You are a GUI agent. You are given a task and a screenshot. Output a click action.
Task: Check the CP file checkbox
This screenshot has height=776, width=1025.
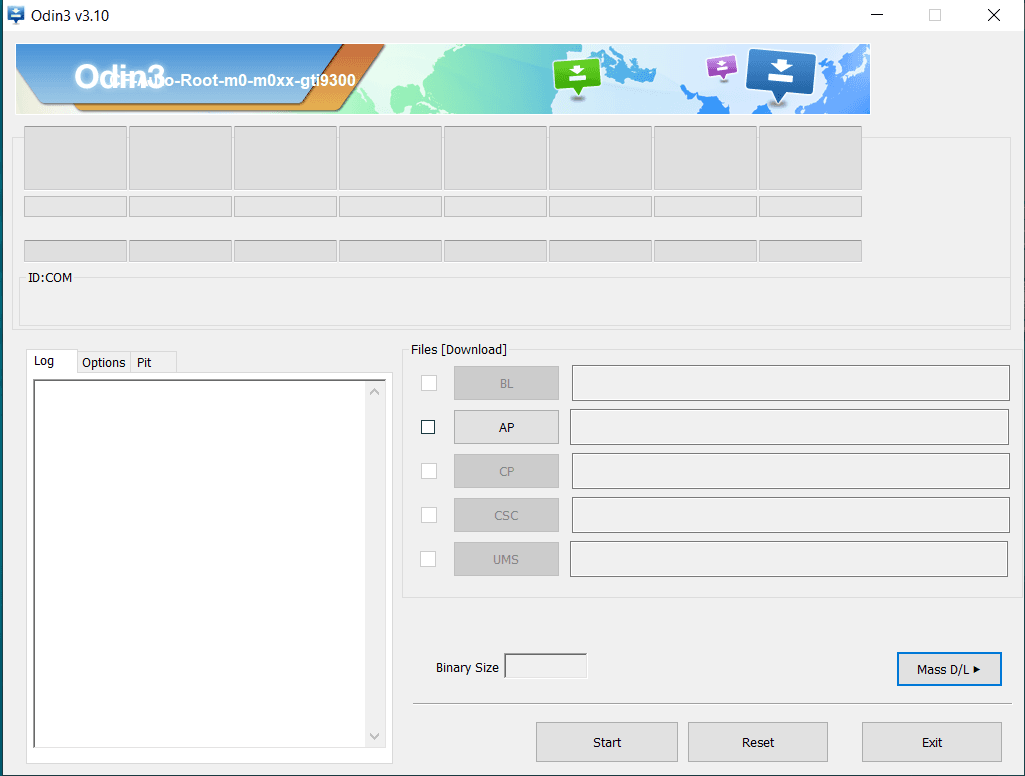[429, 471]
